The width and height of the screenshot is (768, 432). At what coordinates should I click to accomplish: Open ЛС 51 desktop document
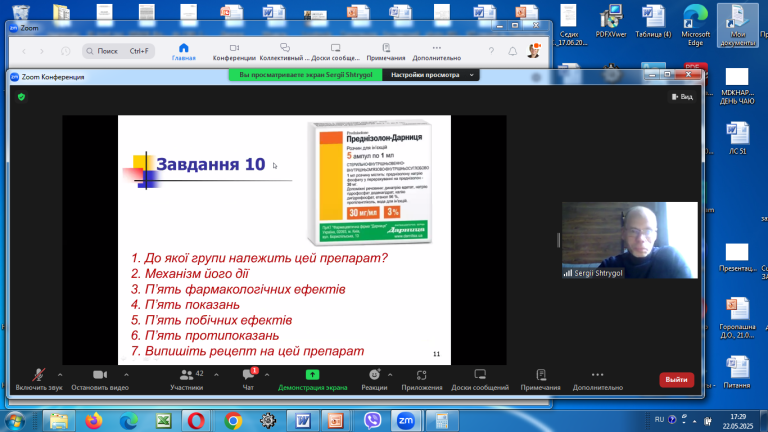pyautogui.click(x=737, y=138)
